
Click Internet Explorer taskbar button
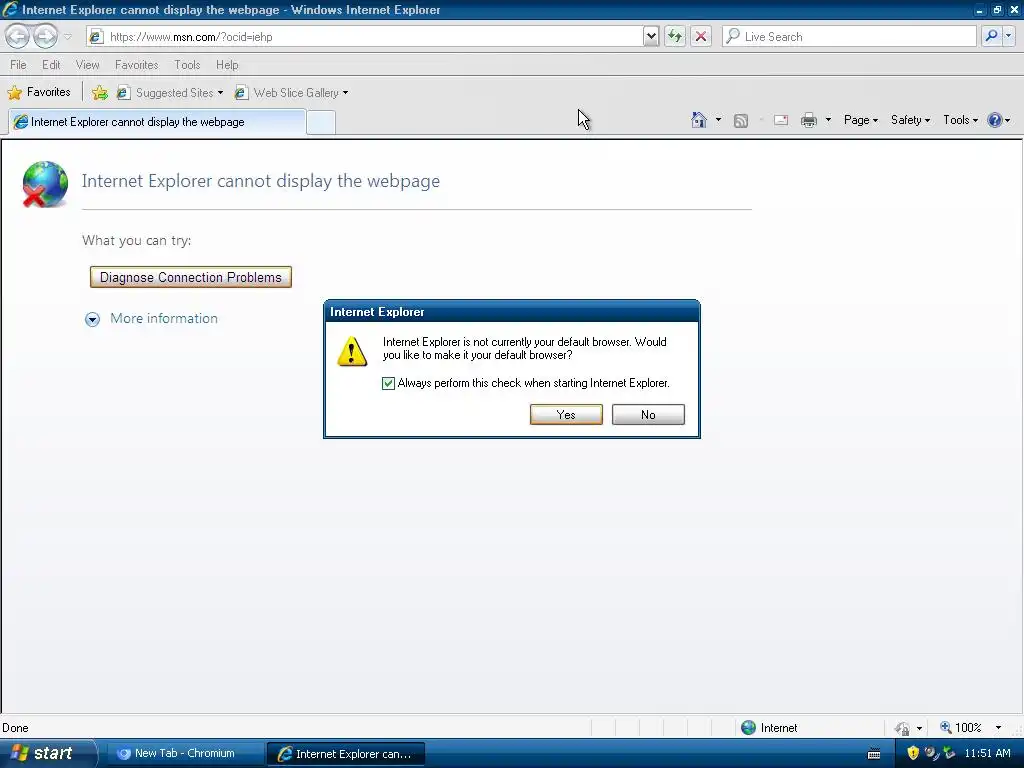click(346, 754)
